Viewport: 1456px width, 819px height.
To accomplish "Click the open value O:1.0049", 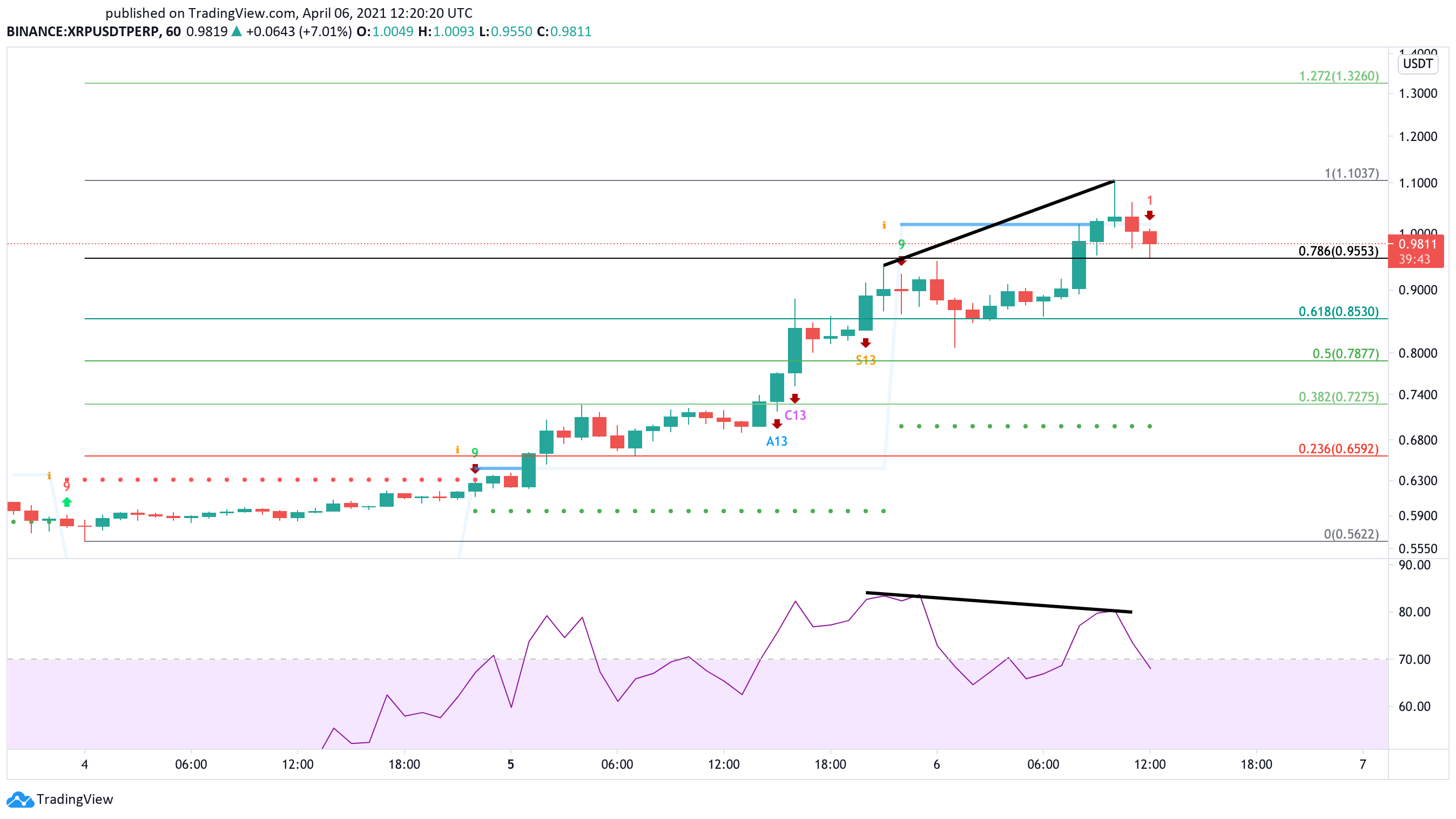I will coord(385,32).
